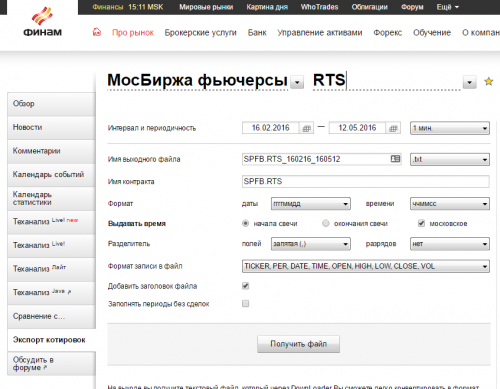Open 'Календарь событий' sidebar tab
The height and width of the screenshot is (389, 500).
[51, 175]
